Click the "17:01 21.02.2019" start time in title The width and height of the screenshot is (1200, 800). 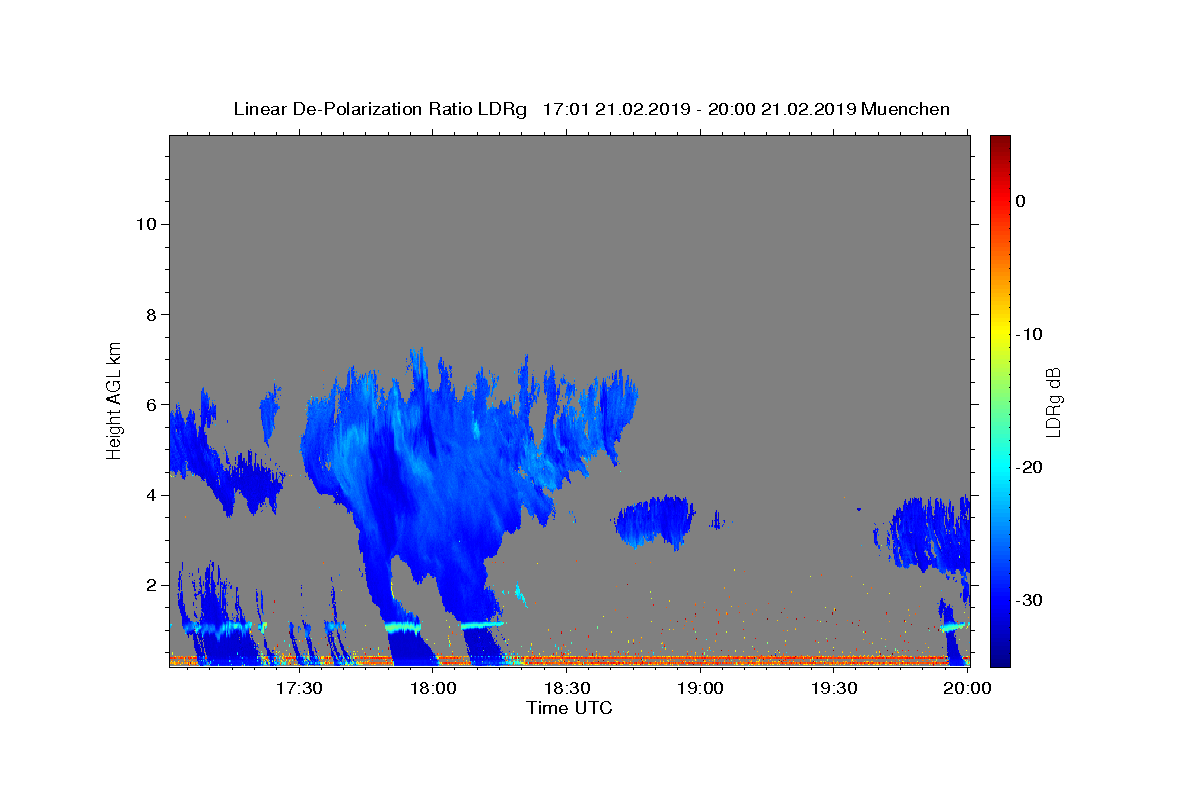[x=615, y=109]
